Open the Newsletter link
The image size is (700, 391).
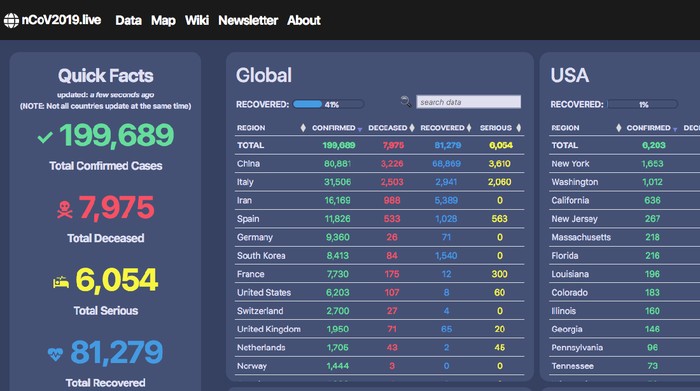(248, 21)
